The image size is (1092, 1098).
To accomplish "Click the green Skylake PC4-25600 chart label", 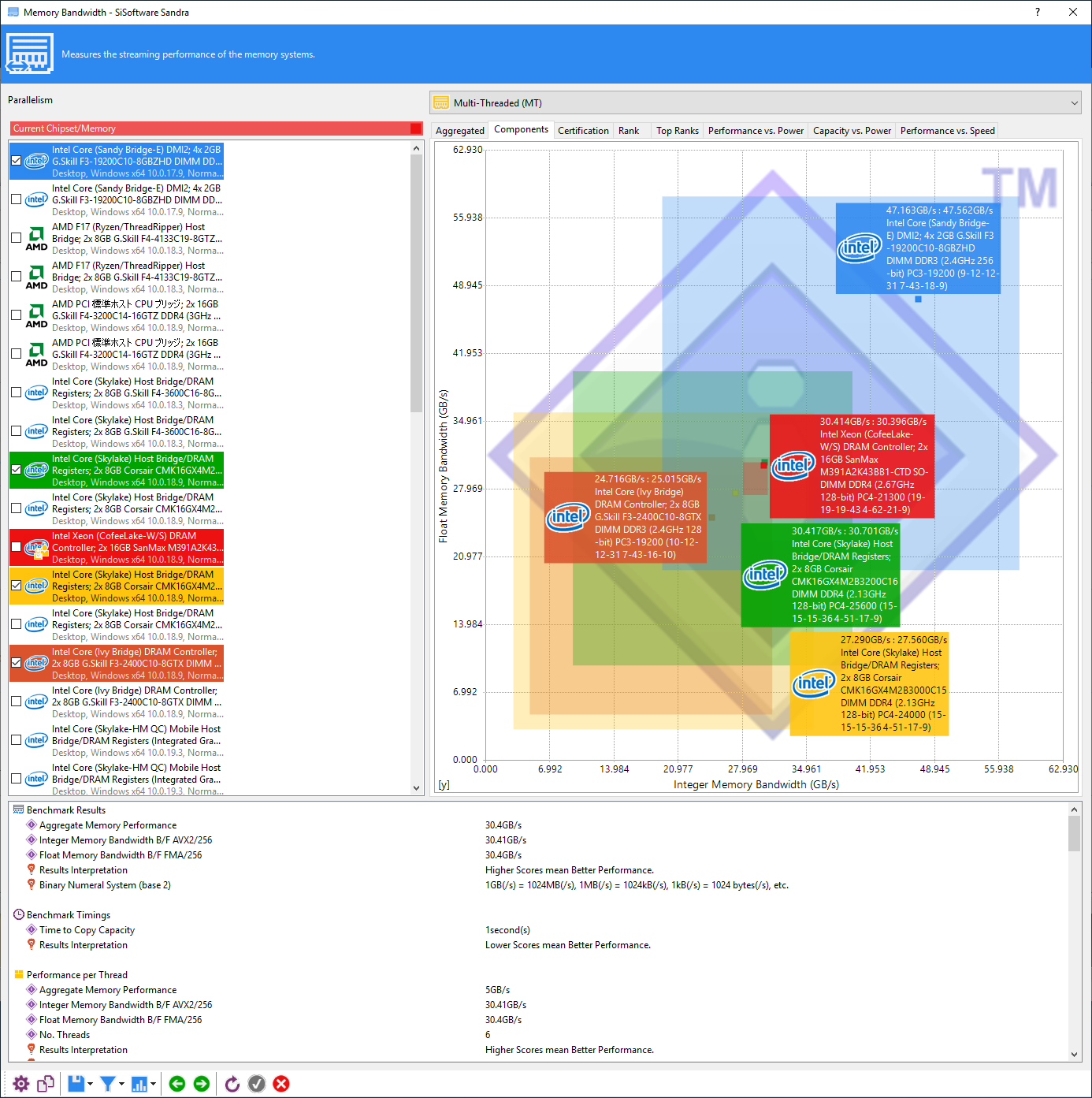I will [820, 575].
